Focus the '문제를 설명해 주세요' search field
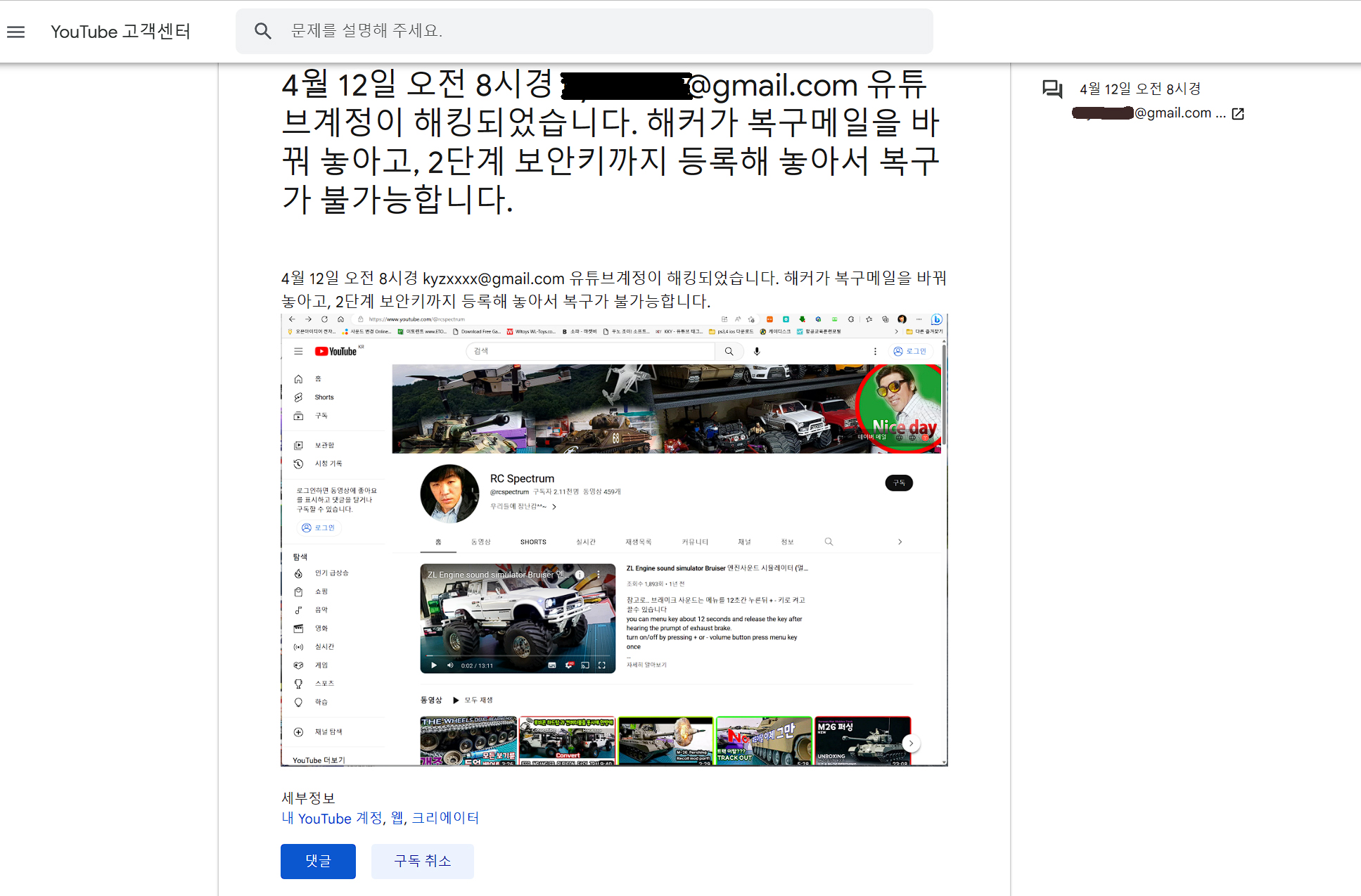 pos(584,31)
